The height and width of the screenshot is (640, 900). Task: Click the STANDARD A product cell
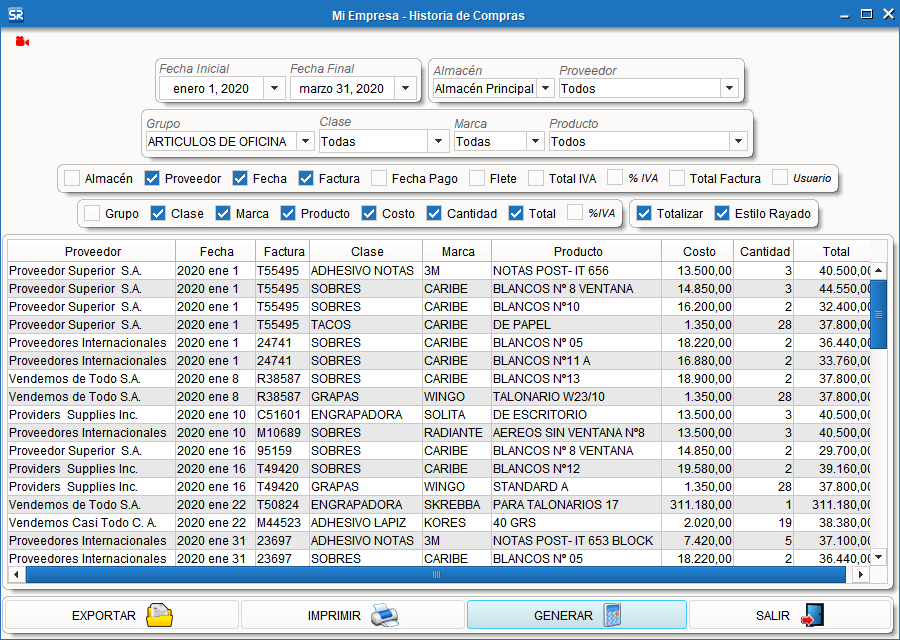click(x=576, y=486)
